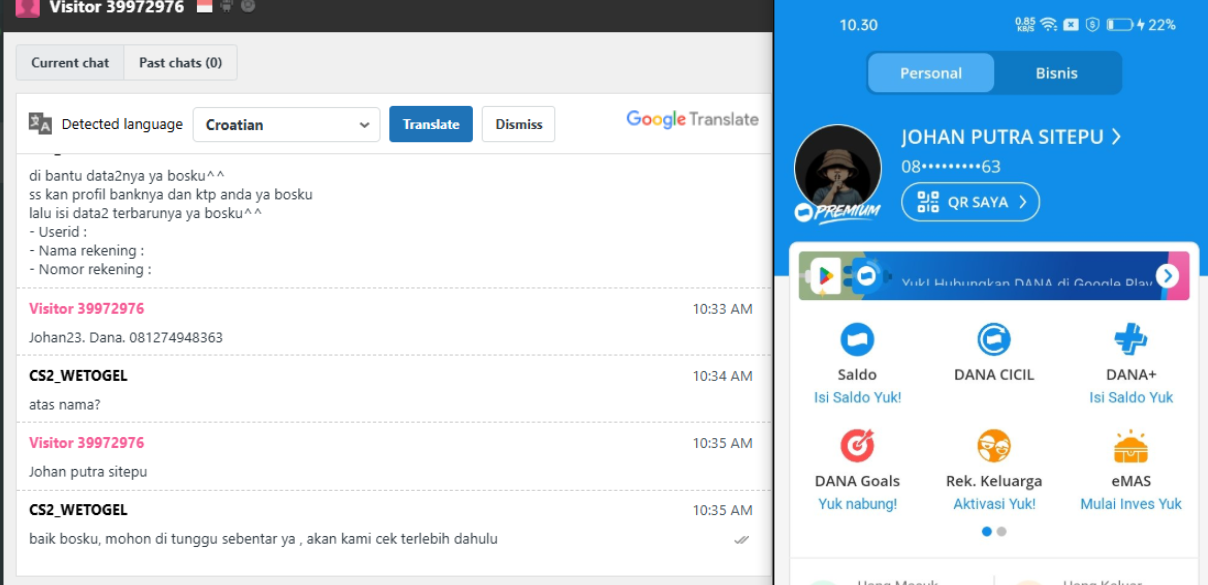Click the Google Translate logo
The height and width of the screenshot is (585, 1208).
pos(692,119)
